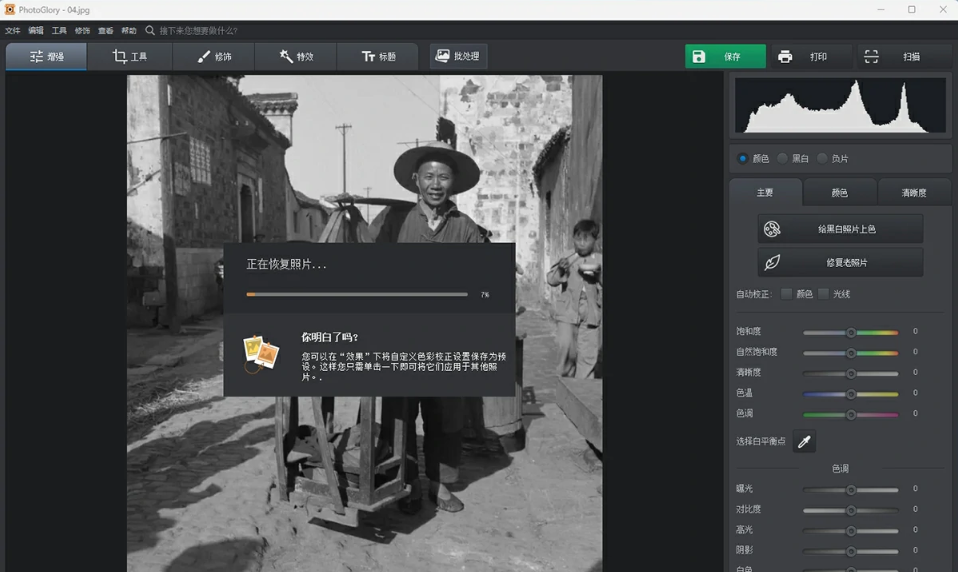The height and width of the screenshot is (572, 958).
Task: Adjust the 清晰度 clarity slider
Action: click(850, 373)
